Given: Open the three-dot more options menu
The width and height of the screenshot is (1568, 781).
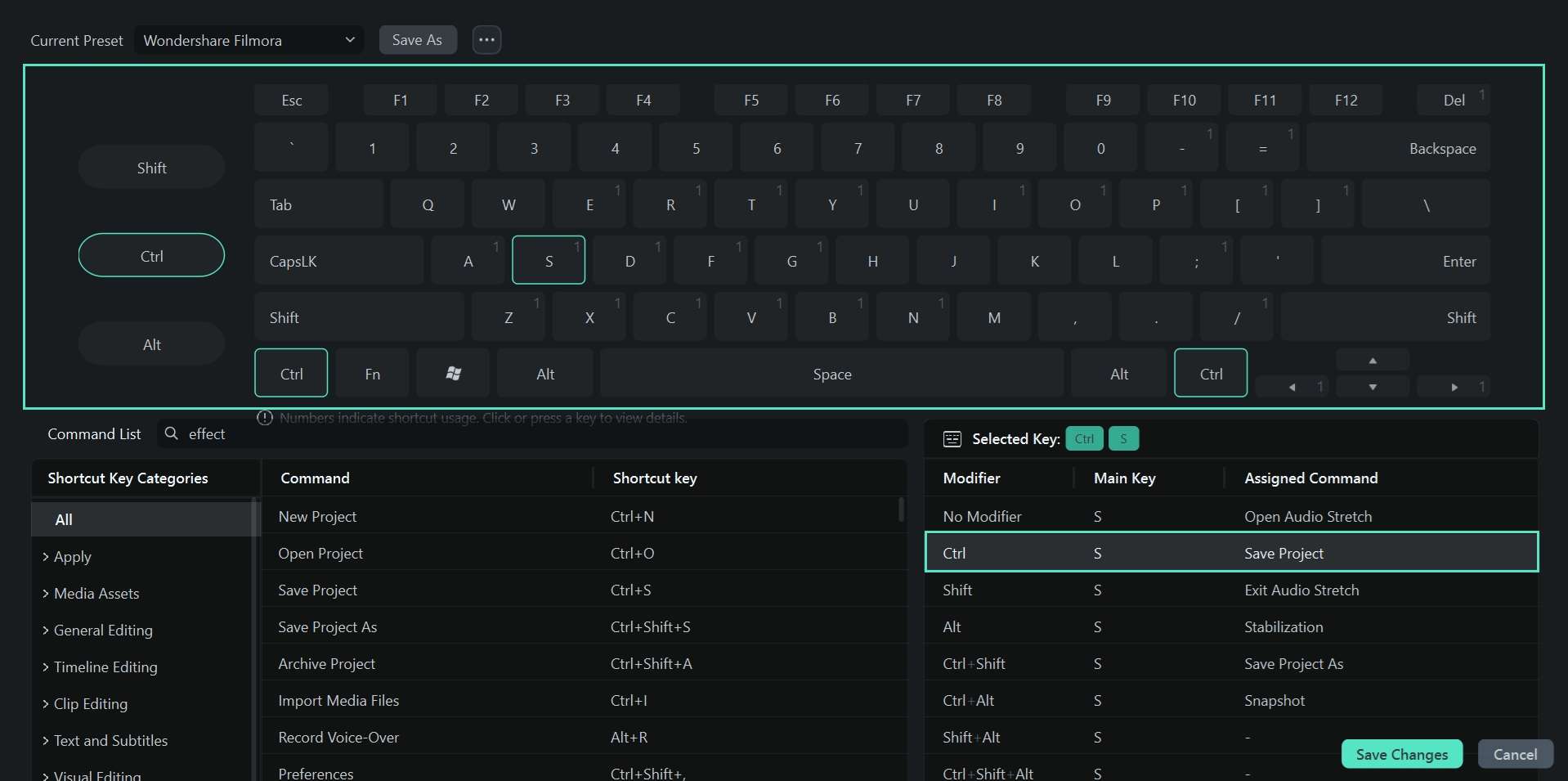Looking at the screenshot, I should click(x=486, y=39).
